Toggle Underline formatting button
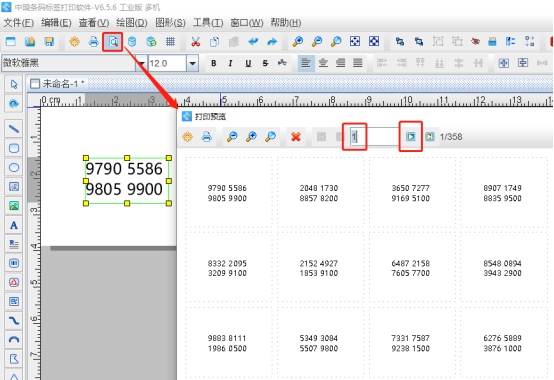 click(x=248, y=63)
